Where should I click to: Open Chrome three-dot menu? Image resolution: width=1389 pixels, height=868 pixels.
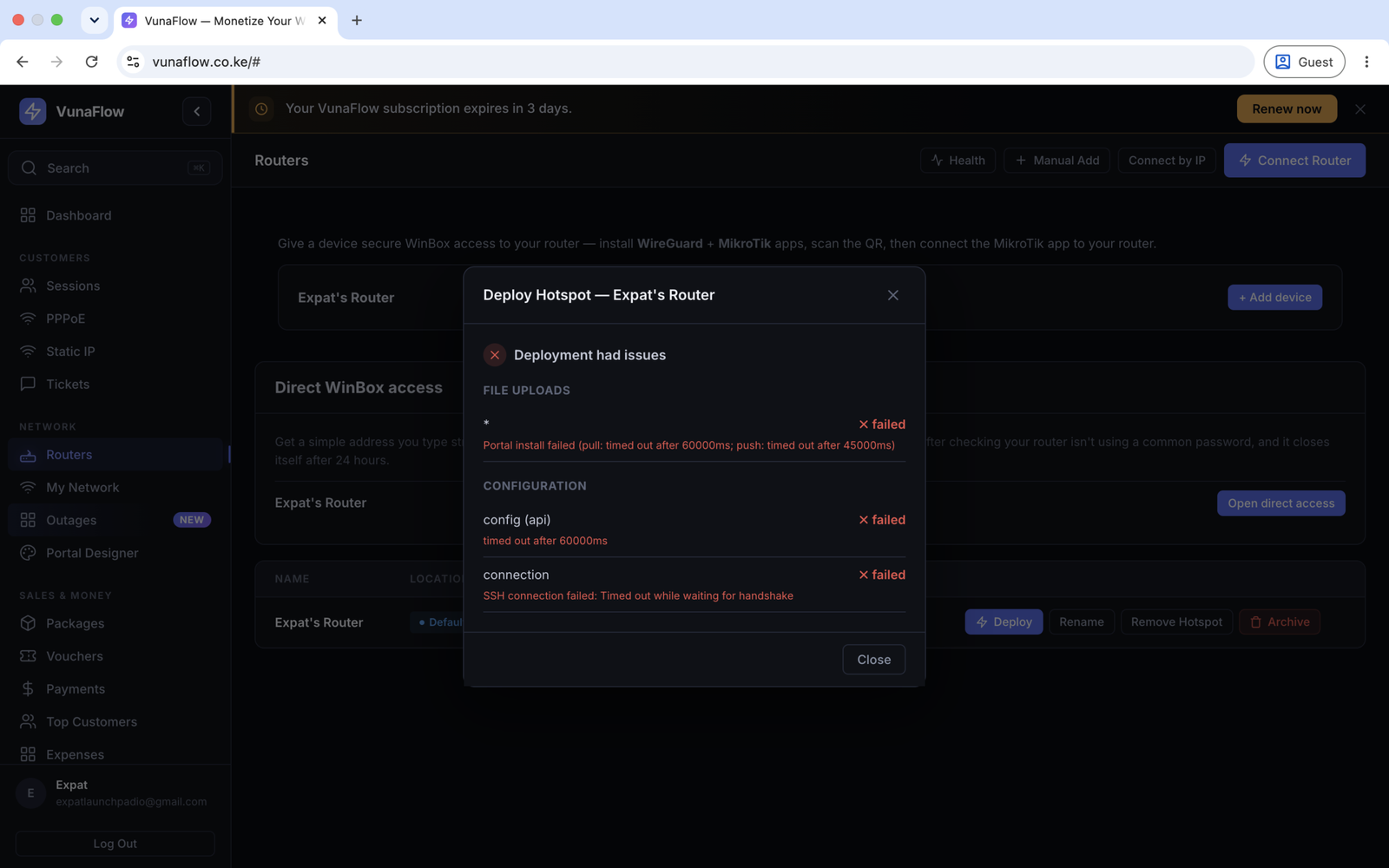(x=1366, y=62)
